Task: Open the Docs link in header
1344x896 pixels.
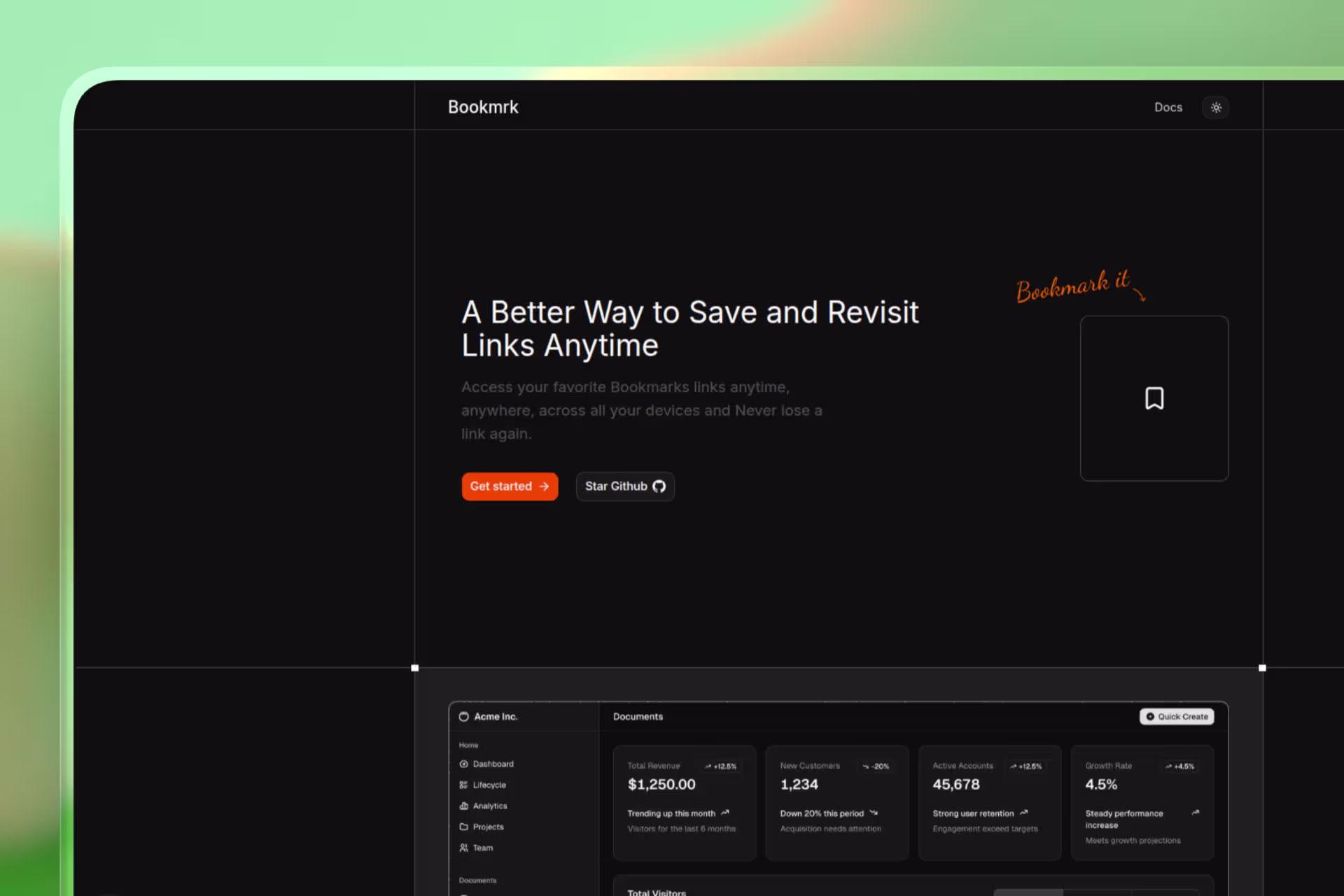Action: pyautogui.click(x=1168, y=108)
